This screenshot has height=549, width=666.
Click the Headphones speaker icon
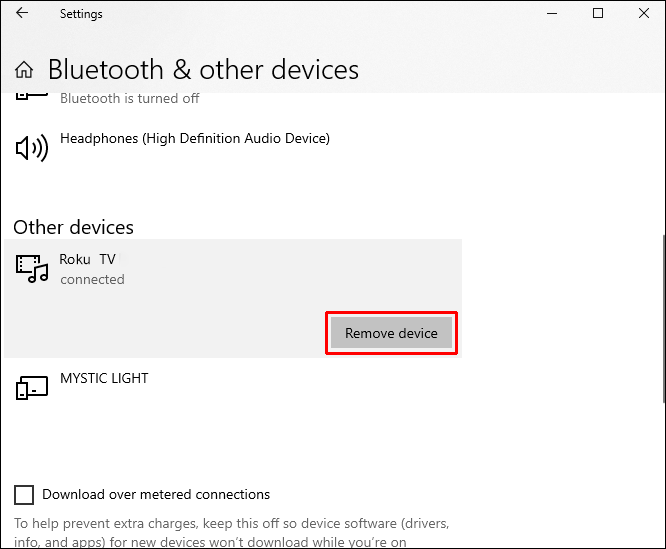(32, 148)
